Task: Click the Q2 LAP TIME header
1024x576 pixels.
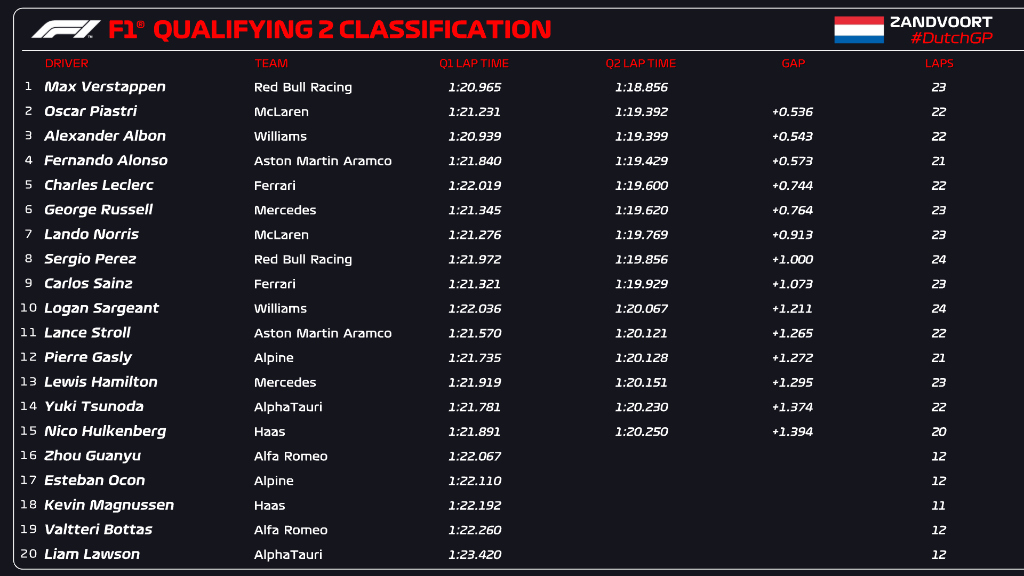Action: pyautogui.click(x=641, y=63)
